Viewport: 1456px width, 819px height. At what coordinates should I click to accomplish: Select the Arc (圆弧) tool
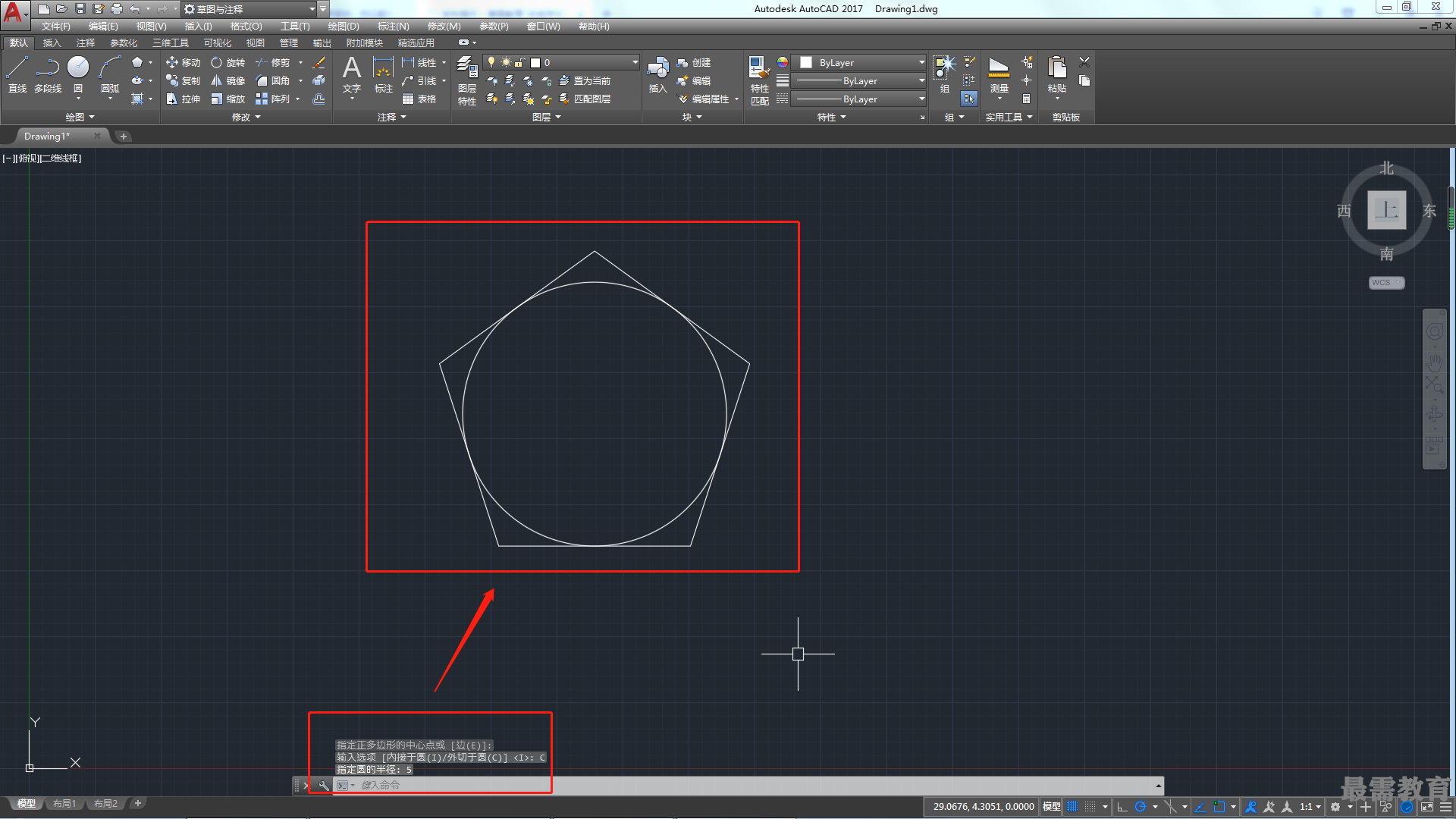[110, 74]
